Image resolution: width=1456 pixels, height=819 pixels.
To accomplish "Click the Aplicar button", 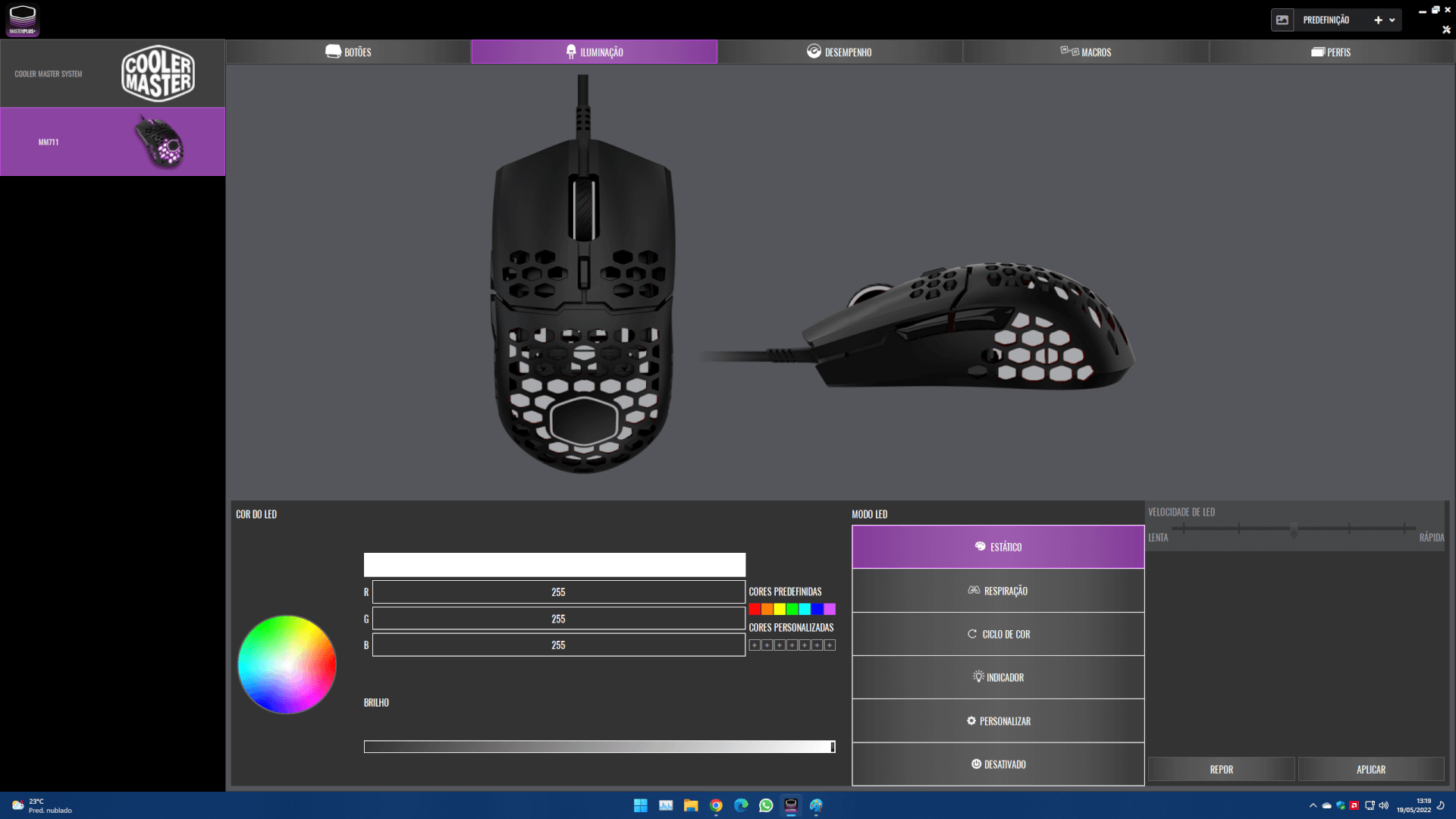I will pos(1370,769).
